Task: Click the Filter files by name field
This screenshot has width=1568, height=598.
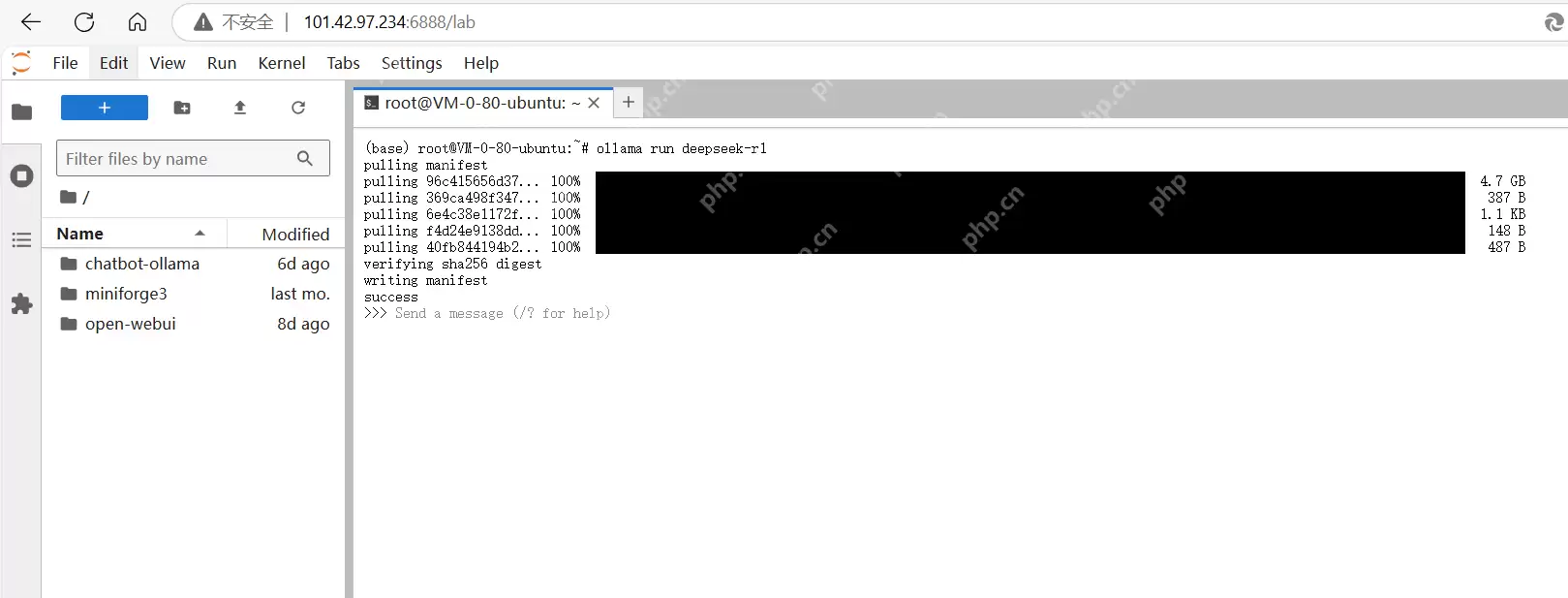Action: tap(179, 159)
